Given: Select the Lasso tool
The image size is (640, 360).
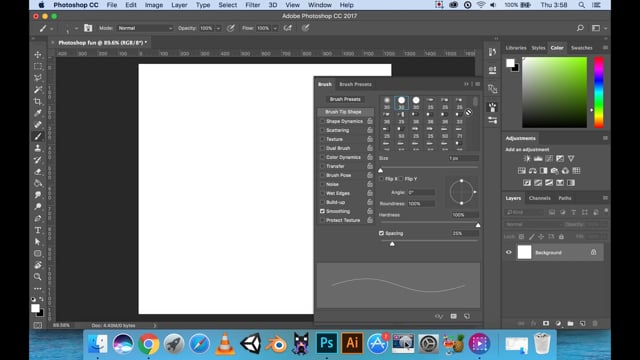Looking at the screenshot, I should click(38, 78).
